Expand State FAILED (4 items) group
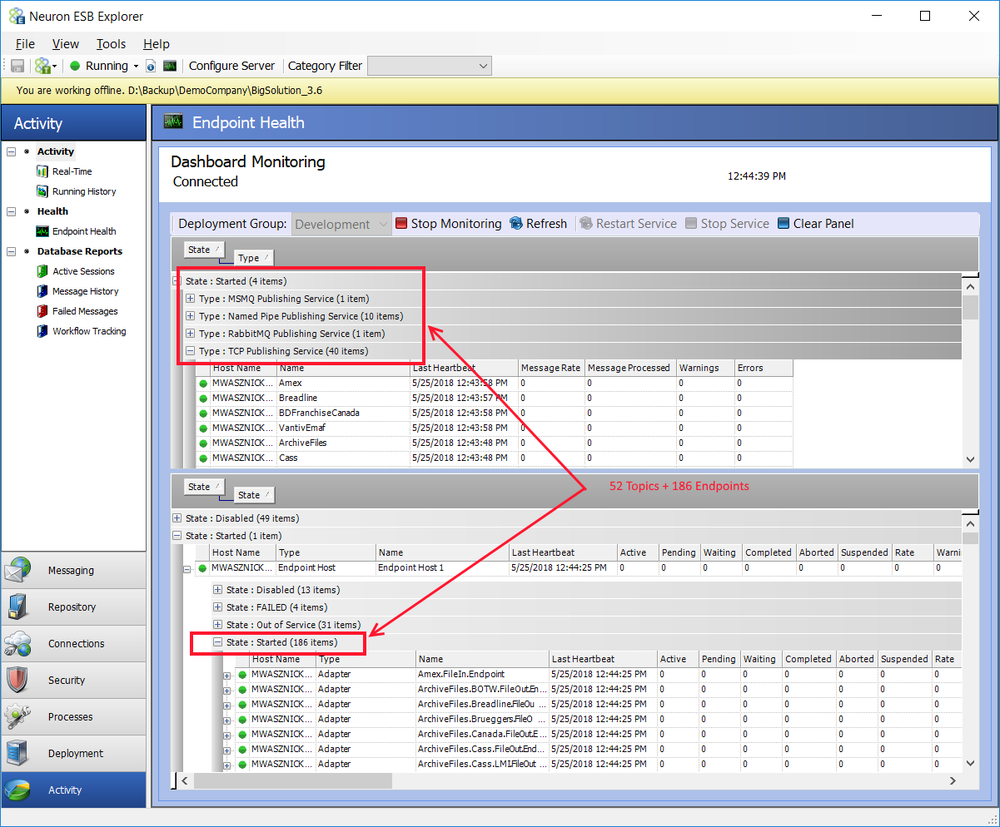The image size is (1000, 827). coord(217,608)
